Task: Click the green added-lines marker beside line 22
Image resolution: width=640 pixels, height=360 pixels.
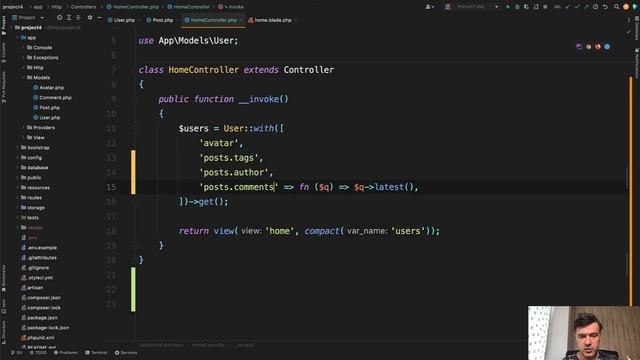Action: (x=133, y=289)
